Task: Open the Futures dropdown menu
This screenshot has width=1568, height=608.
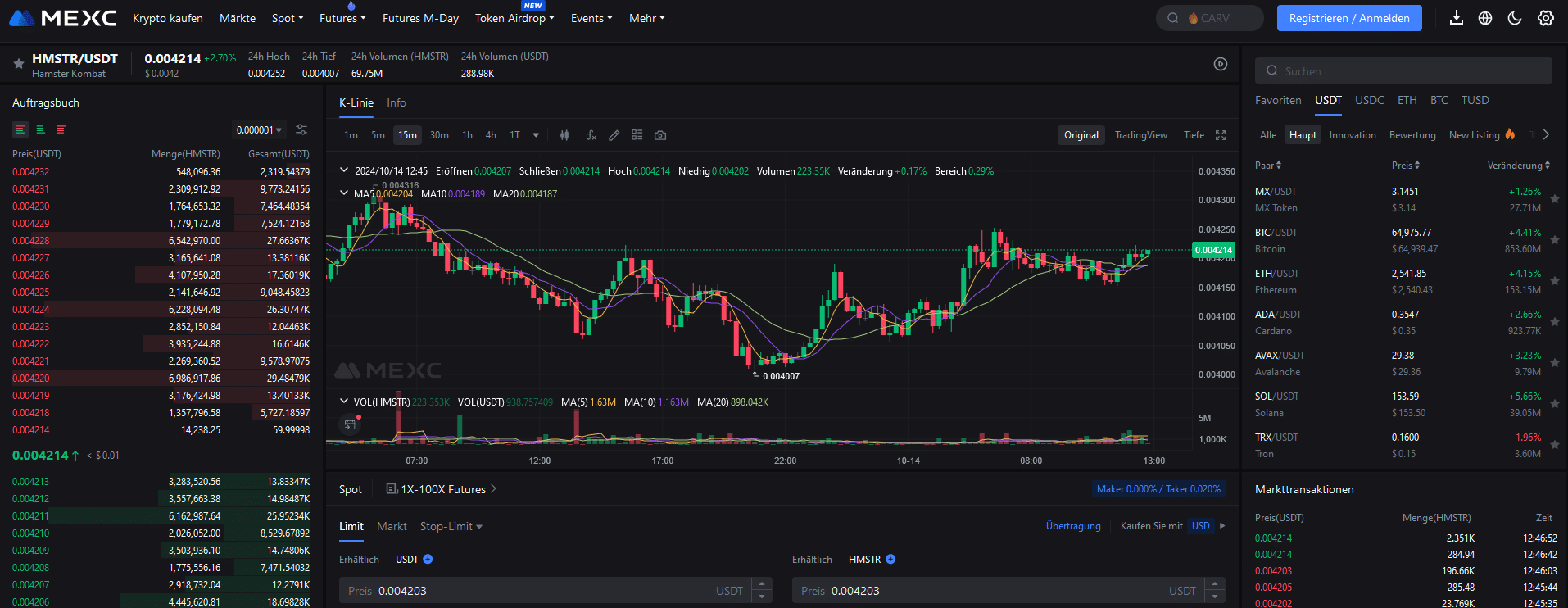Action: (x=342, y=18)
